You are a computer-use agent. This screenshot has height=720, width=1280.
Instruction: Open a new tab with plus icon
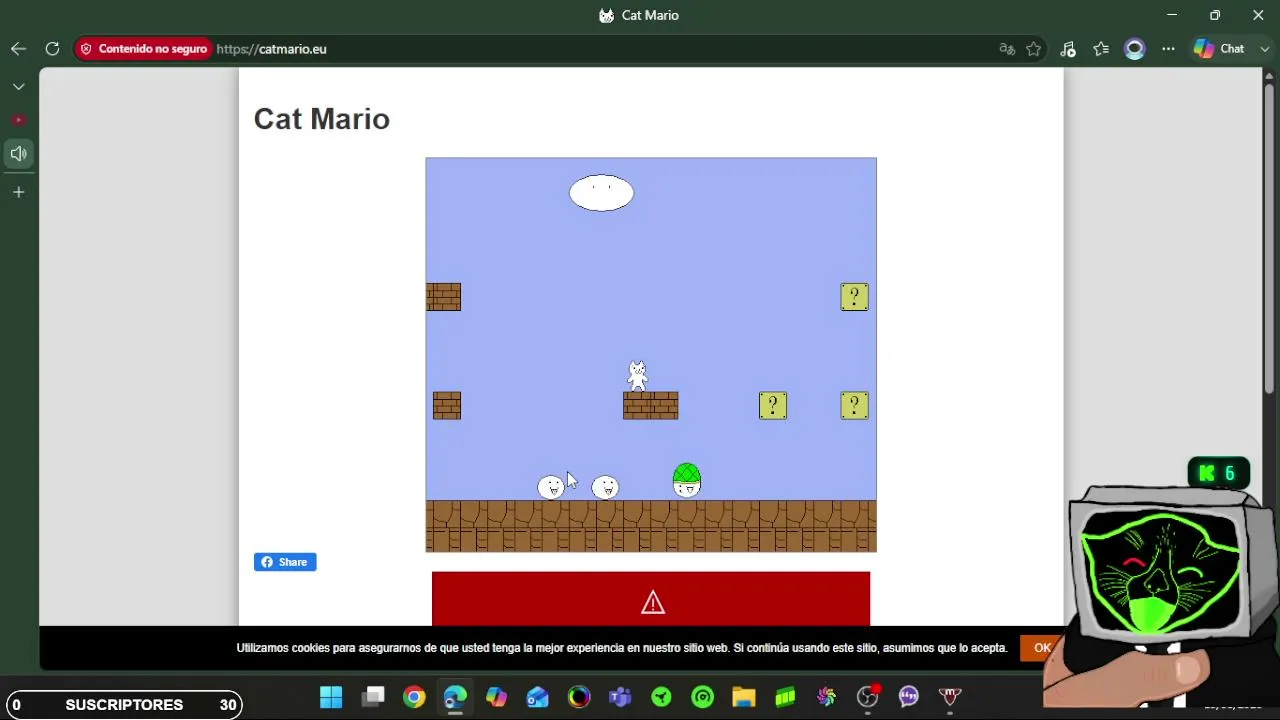[x=18, y=192]
